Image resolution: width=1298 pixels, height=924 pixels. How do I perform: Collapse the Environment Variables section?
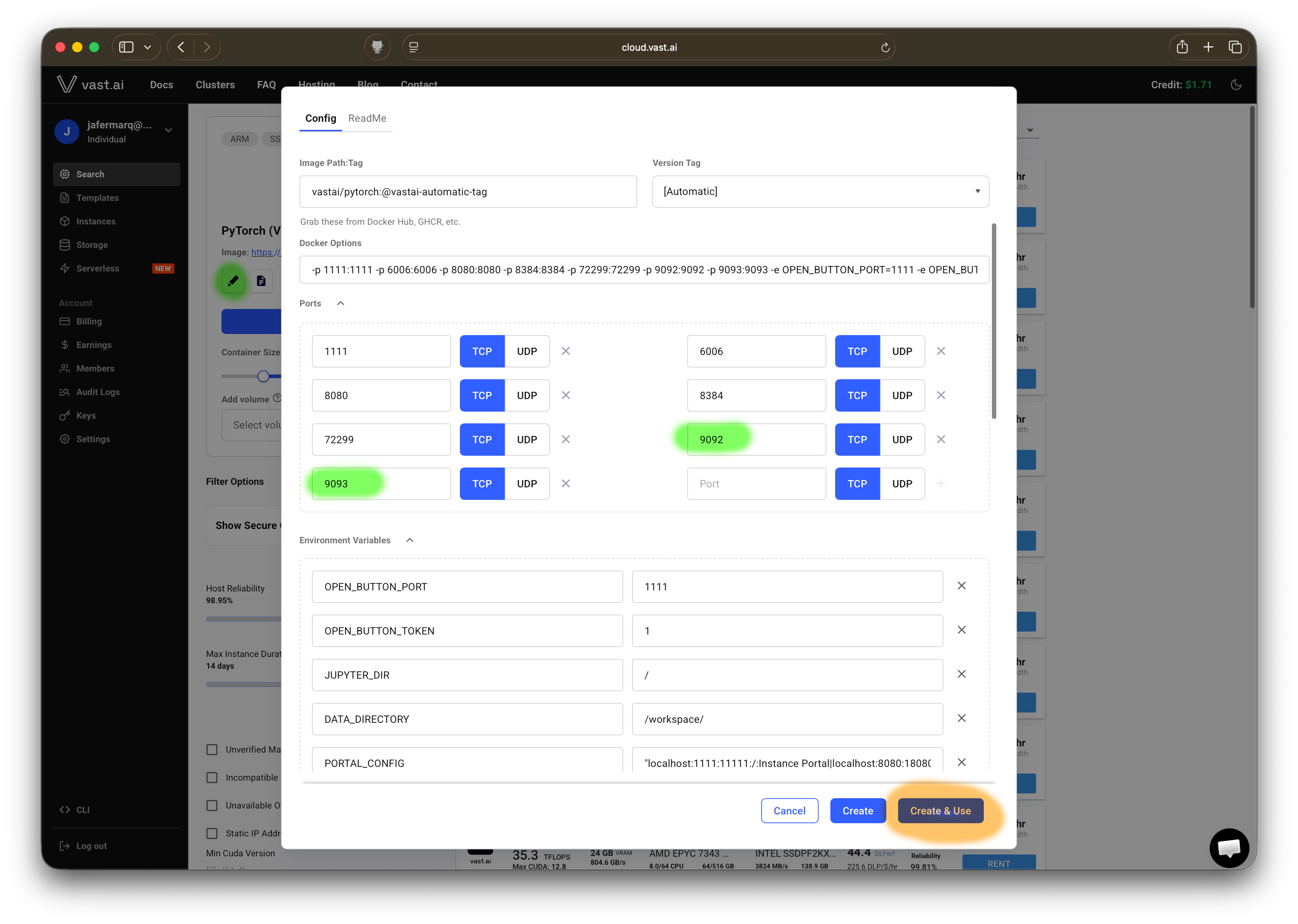(x=410, y=540)
